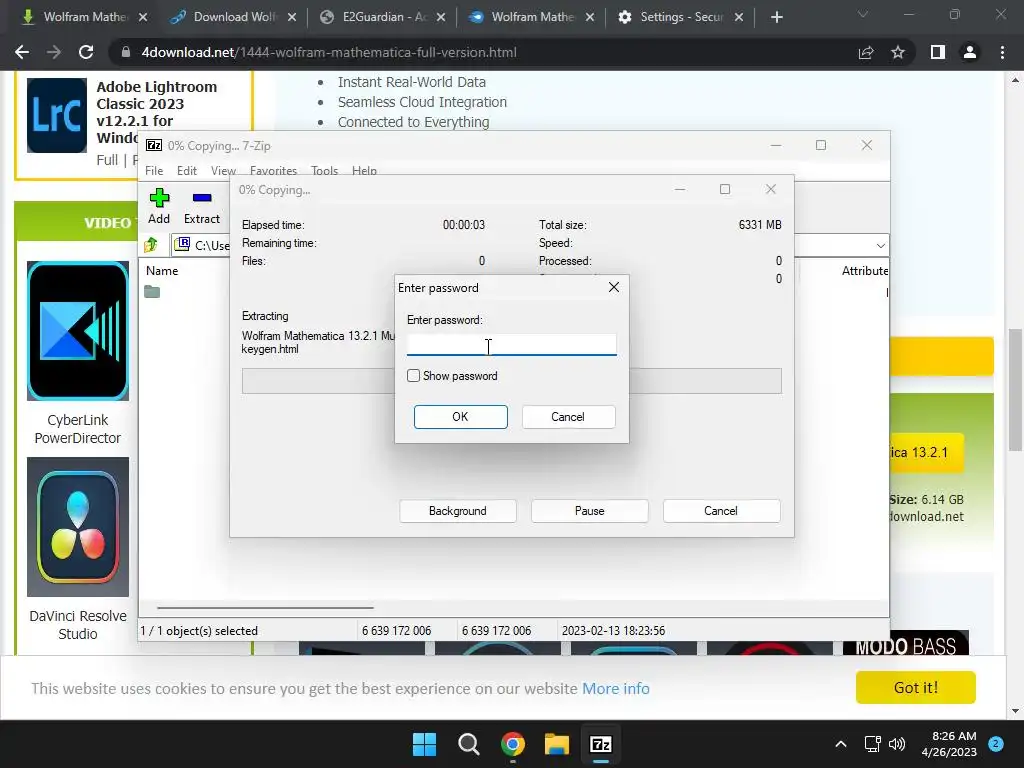The height and width of the screenshot is (768, 1024).
Task: Open the network tray icon
Action: pos(872,744)
